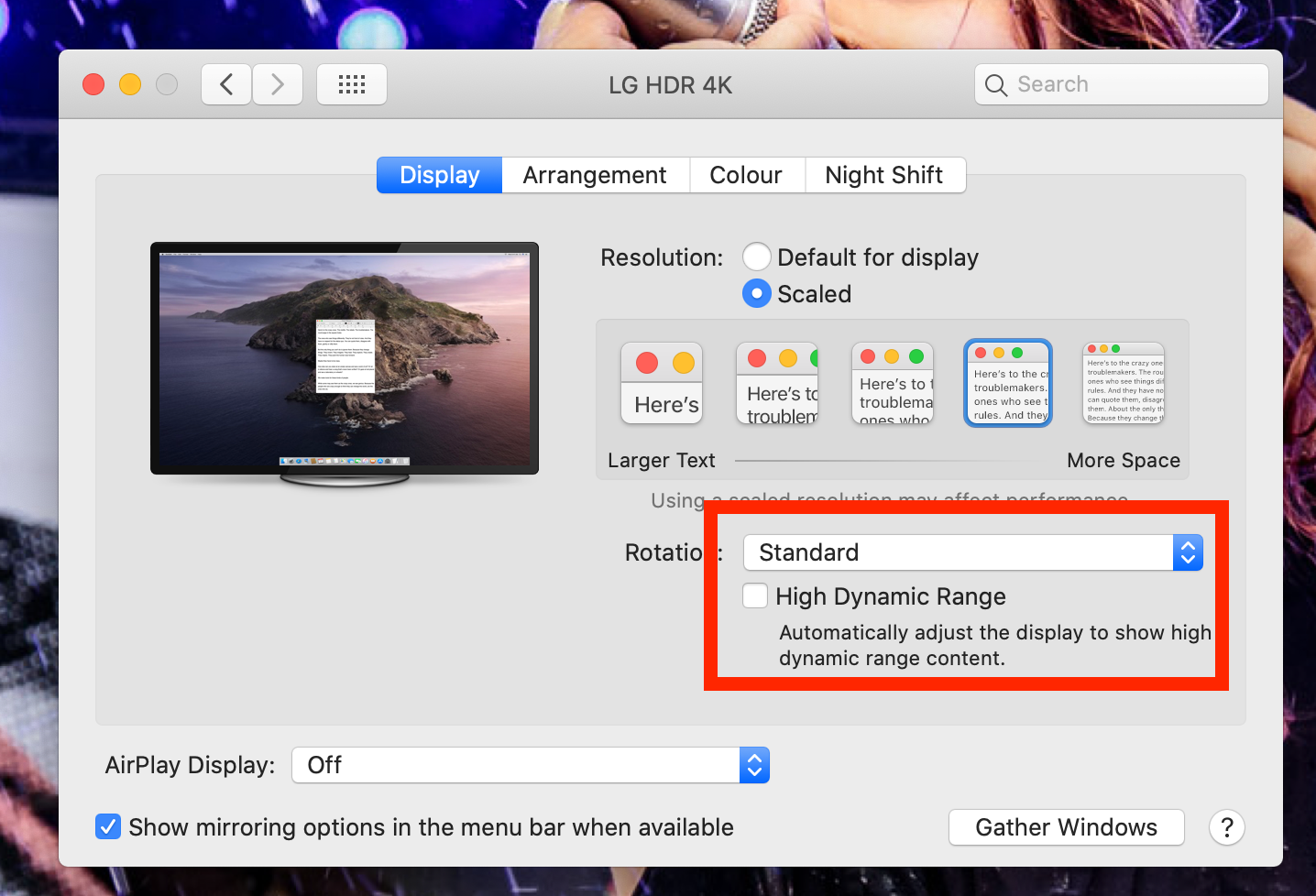The height and width of the screenshot is (896, 1316).
Task: Select the Display tab
Action: click(440, 175)
